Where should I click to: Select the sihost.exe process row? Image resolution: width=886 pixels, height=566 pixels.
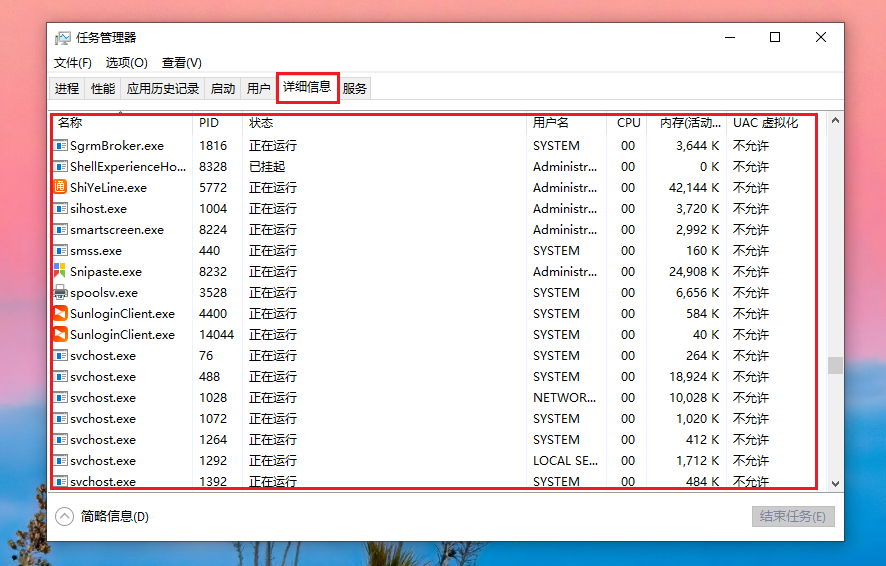pos(434,208)
